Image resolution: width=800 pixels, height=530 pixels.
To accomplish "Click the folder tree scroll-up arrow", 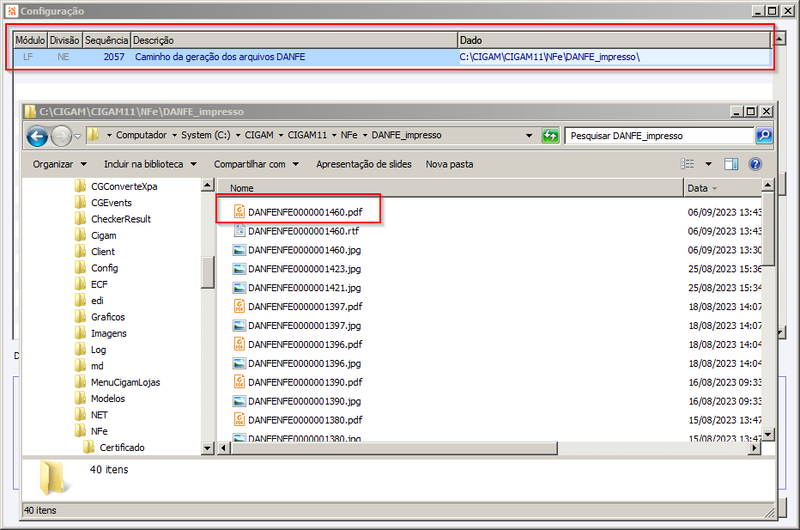I will click(x=207, y=185).
